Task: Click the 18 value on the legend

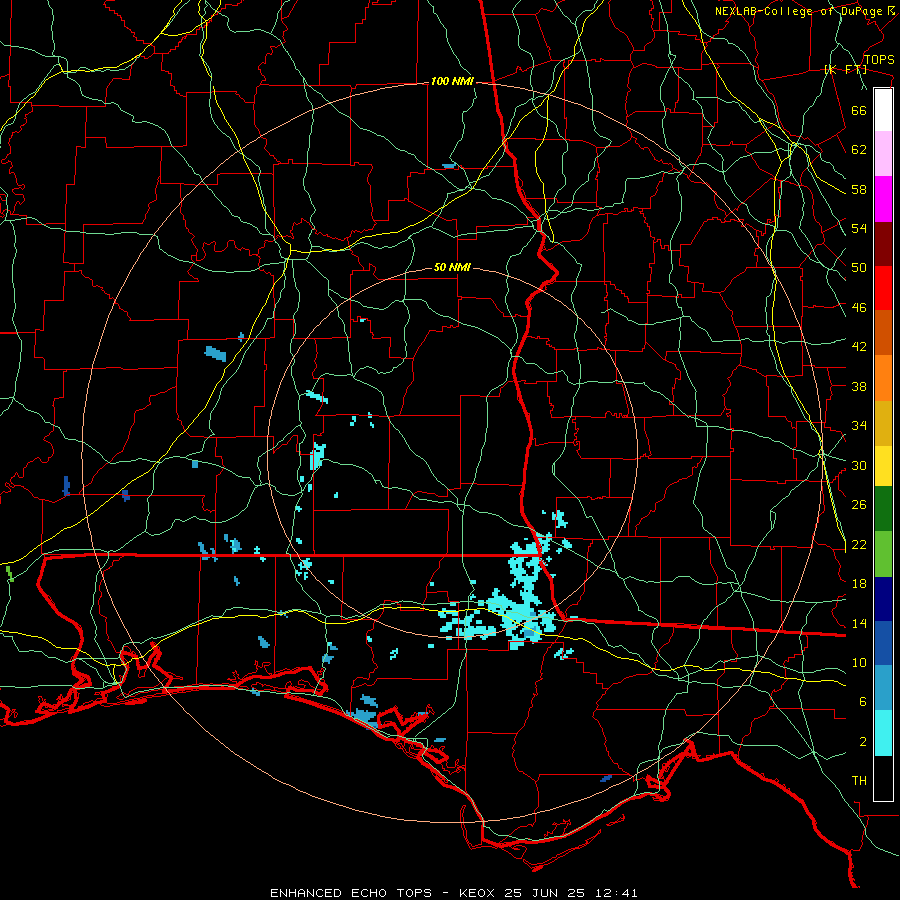Action: (859, 584)
